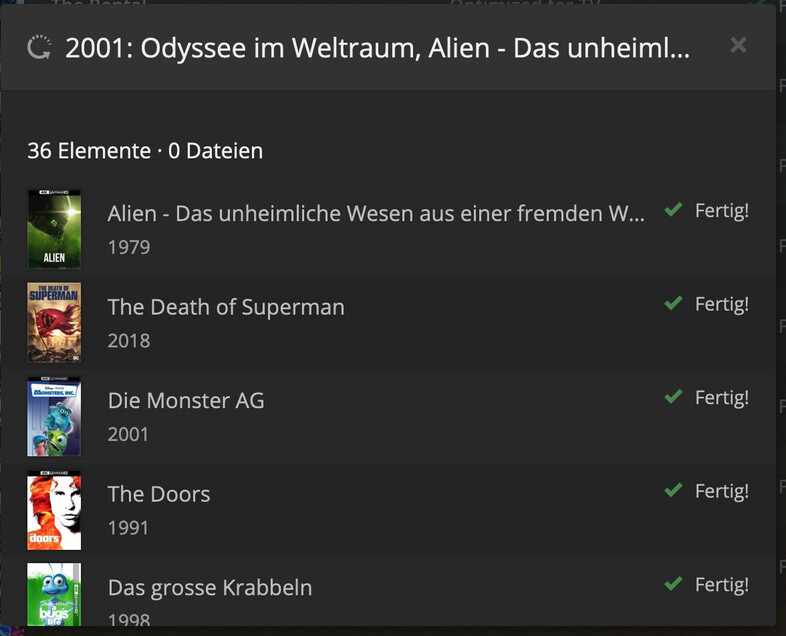Click the dialog title 2001: Odyssee im Weltraum
This screenshot has width=786, height=636.
[377, 48]
